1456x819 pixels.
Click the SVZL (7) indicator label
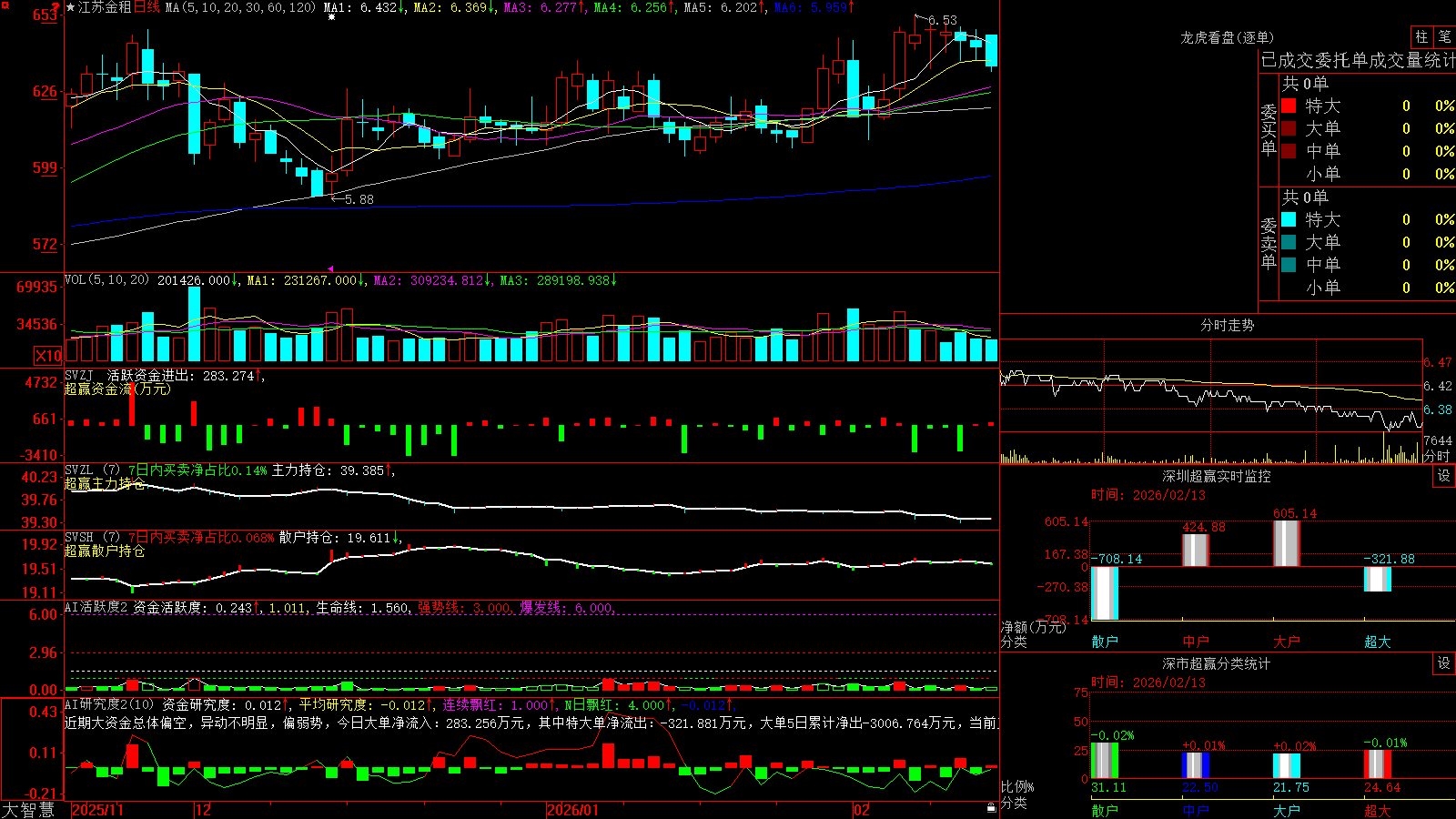(92, 470)
